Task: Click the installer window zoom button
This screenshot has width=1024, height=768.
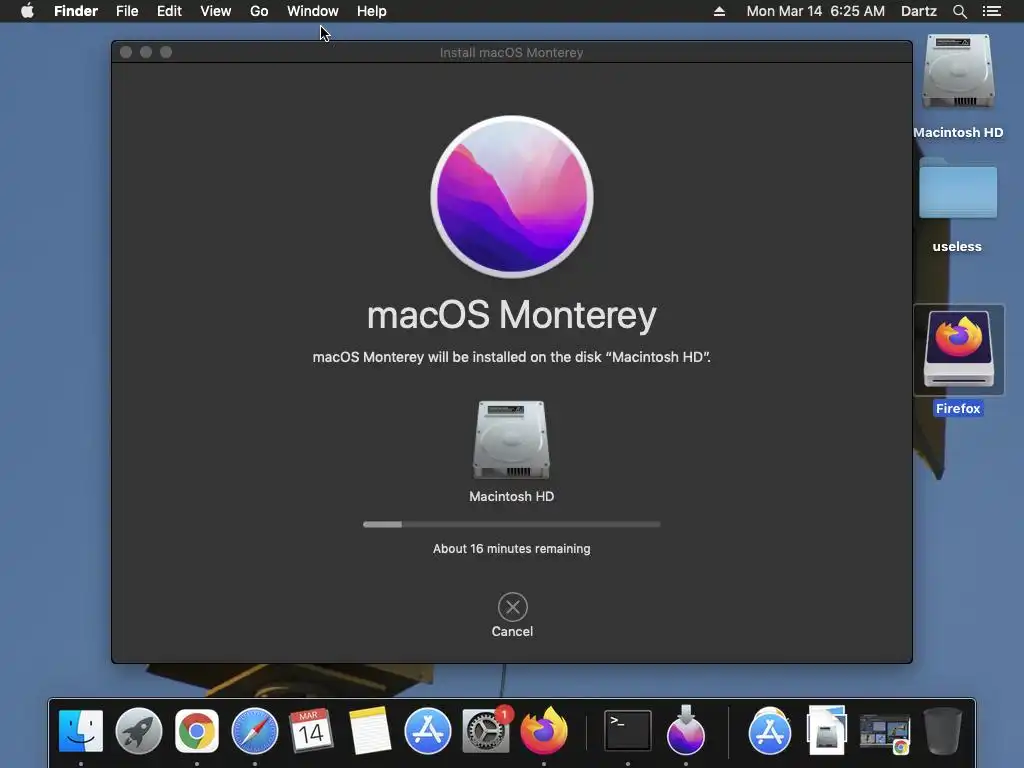Action: 166,52
